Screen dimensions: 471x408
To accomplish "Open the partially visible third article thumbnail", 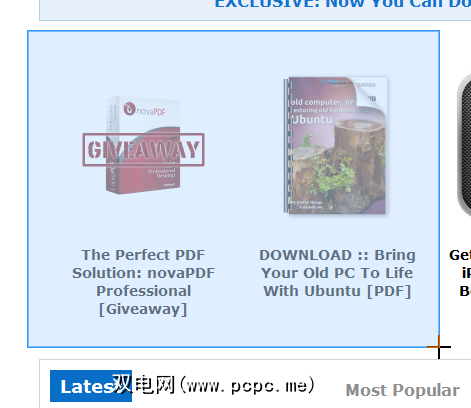I will pos(464,146).
